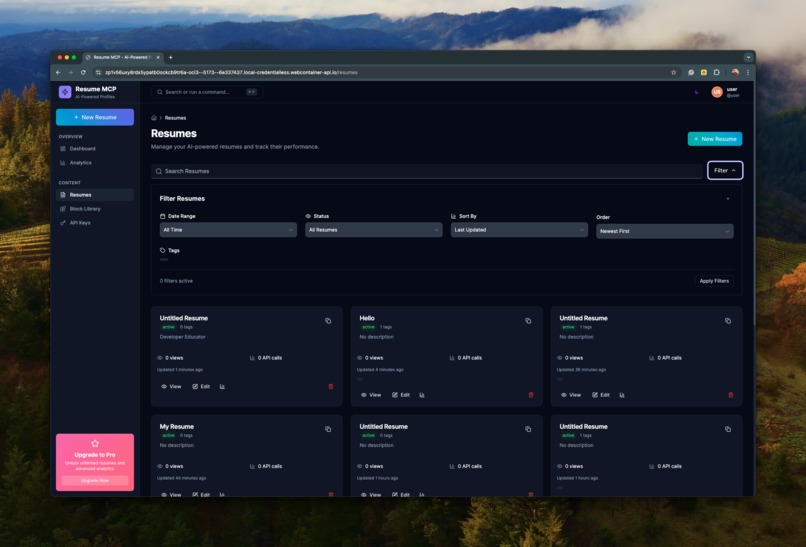Open Block Library in the sidebar
The height and width of the screenshot is (547, 806).
tap(95, 209)
